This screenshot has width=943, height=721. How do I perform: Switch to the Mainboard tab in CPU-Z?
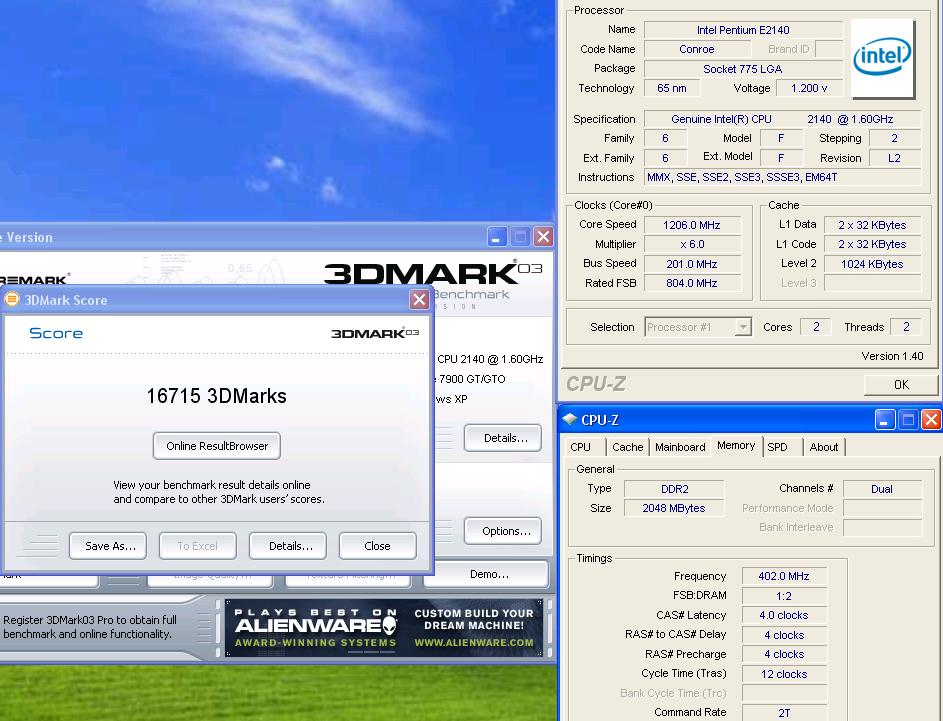pos(680,447)
